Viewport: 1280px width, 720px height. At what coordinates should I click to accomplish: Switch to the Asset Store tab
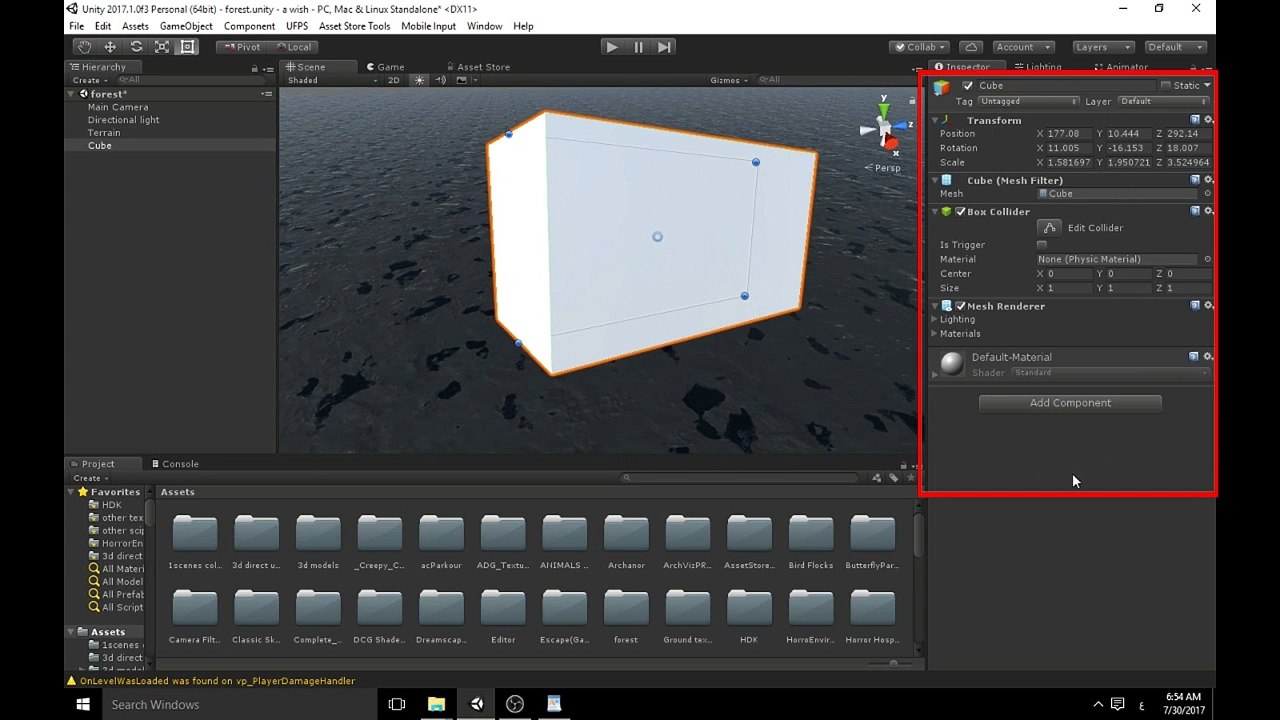coord(478,67)
